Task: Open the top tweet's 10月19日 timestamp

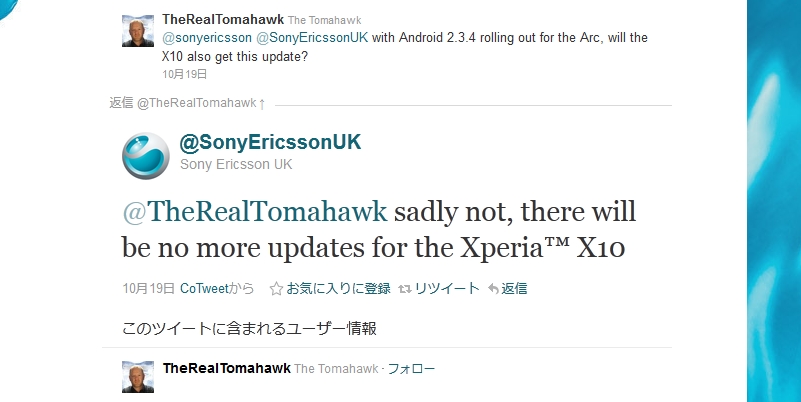Action: click(x=184, y=73)
